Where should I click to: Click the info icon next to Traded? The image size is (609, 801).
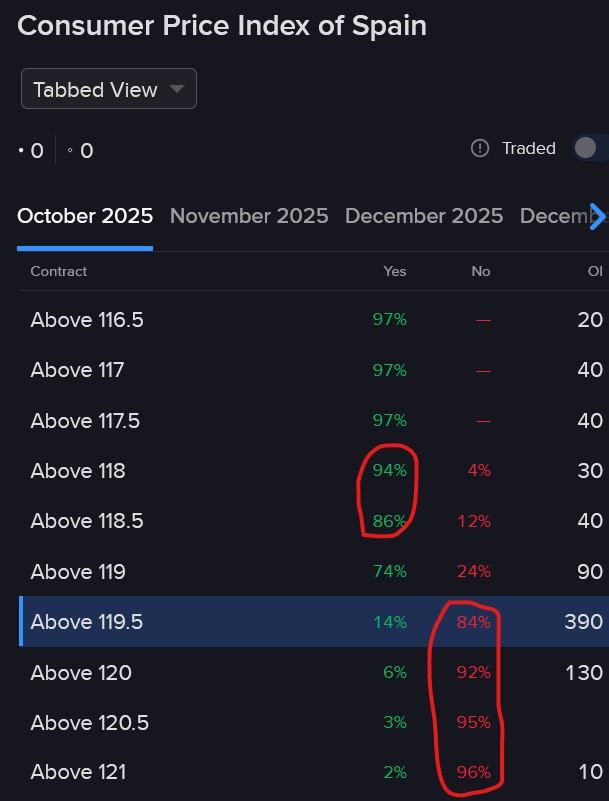point(482,148)
